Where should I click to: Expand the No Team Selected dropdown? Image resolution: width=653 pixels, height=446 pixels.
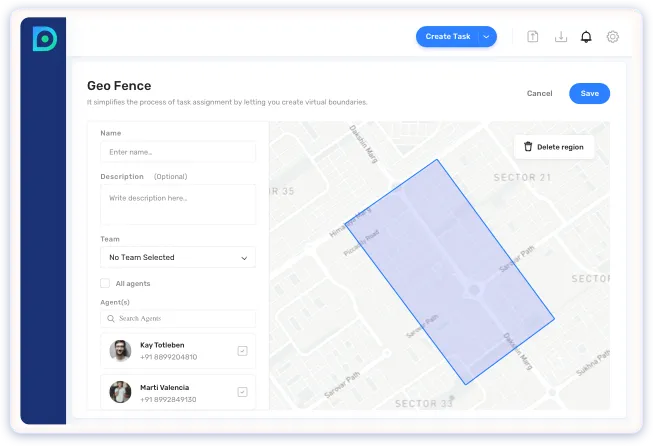(x=177, y=258)
